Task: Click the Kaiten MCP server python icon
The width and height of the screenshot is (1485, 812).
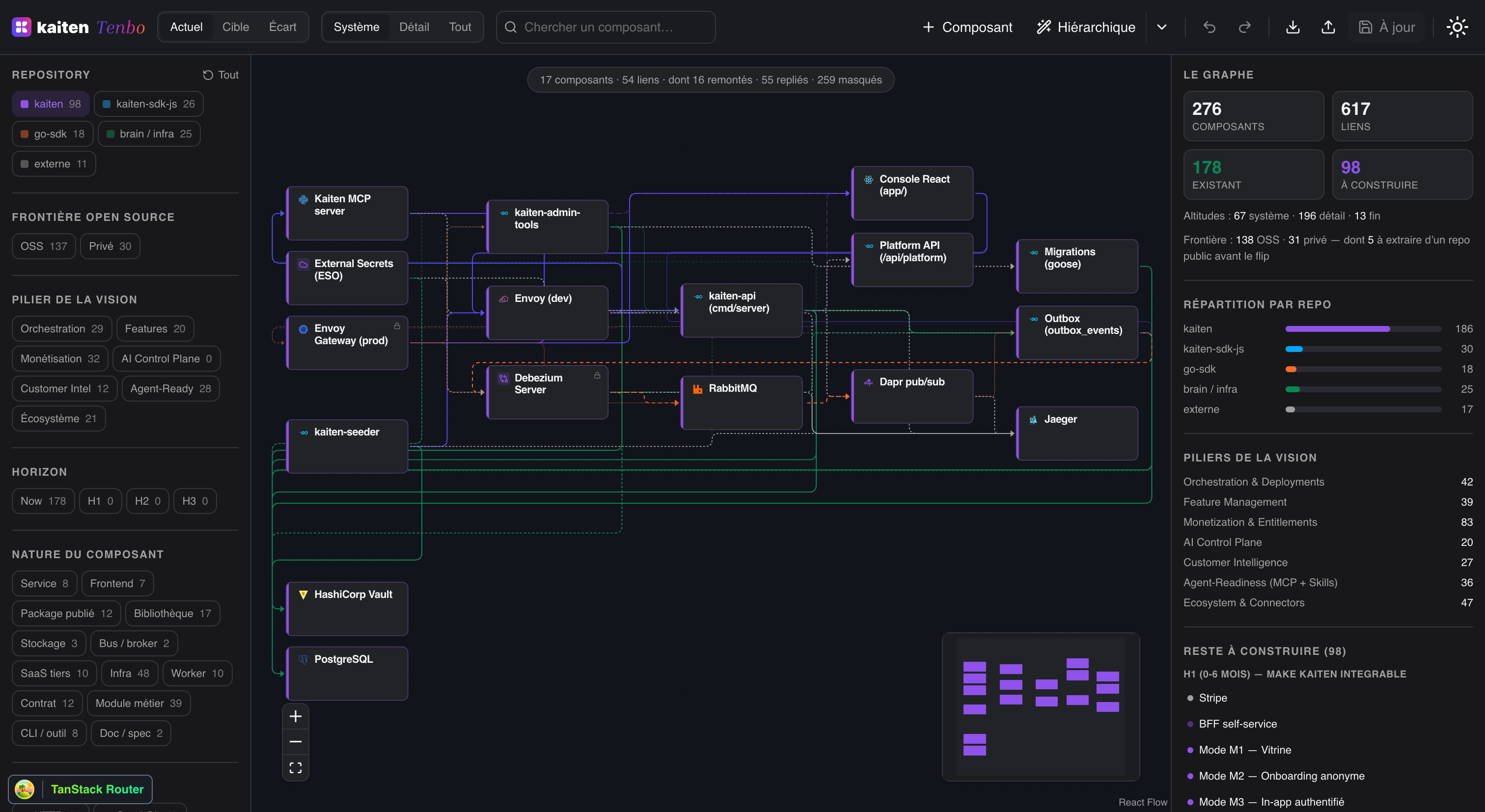Action: coord(303,199)
